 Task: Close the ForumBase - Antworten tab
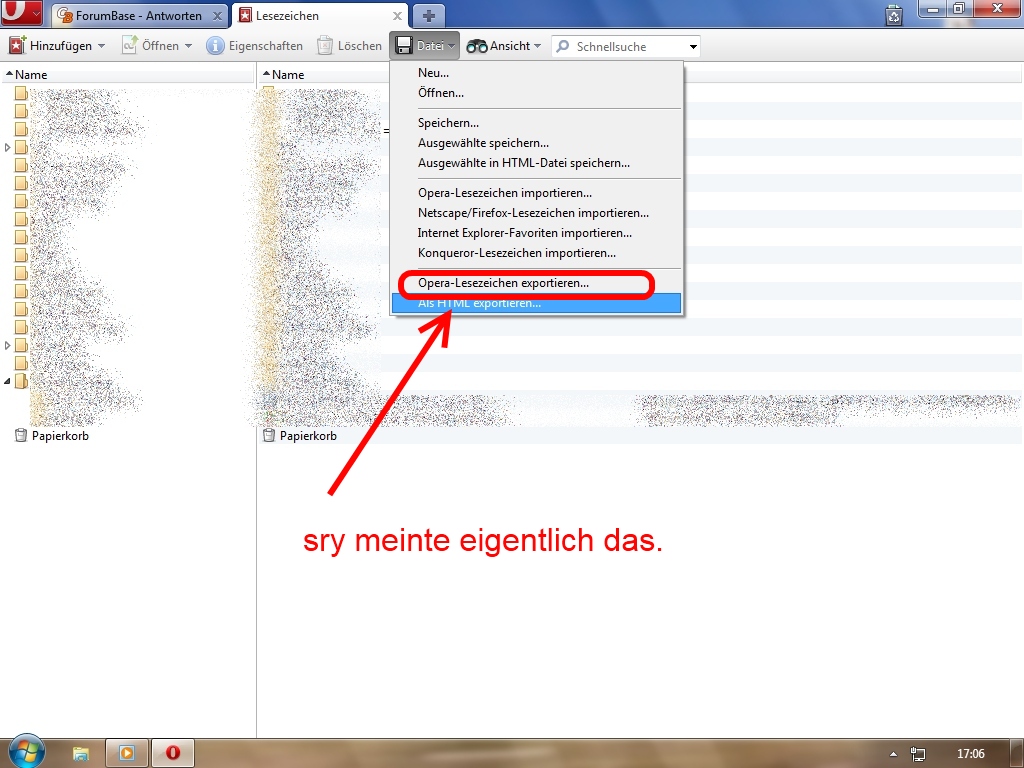pyautogui.click(x=217, y=16)
